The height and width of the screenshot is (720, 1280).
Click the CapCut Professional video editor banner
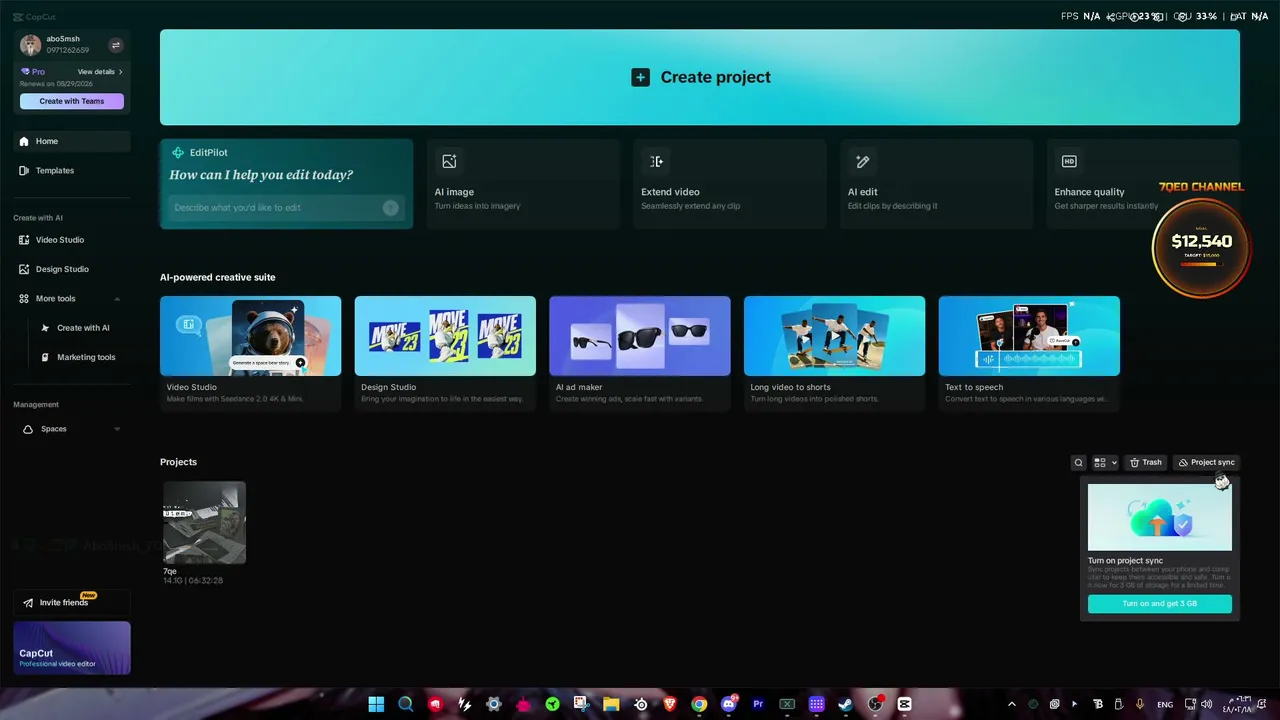click(x=72, y=648)
